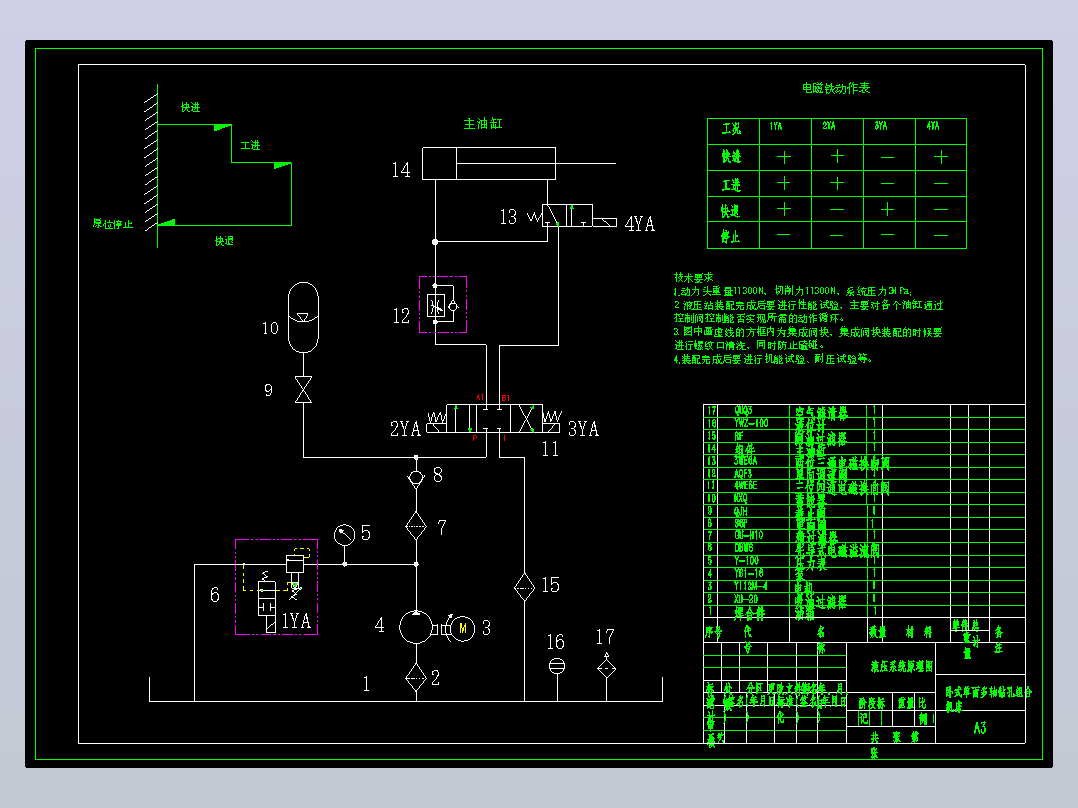The image size is (1078, 808).
Task: Click the 快退 label below the cycle diagram
Action: (x=224, y=241)
